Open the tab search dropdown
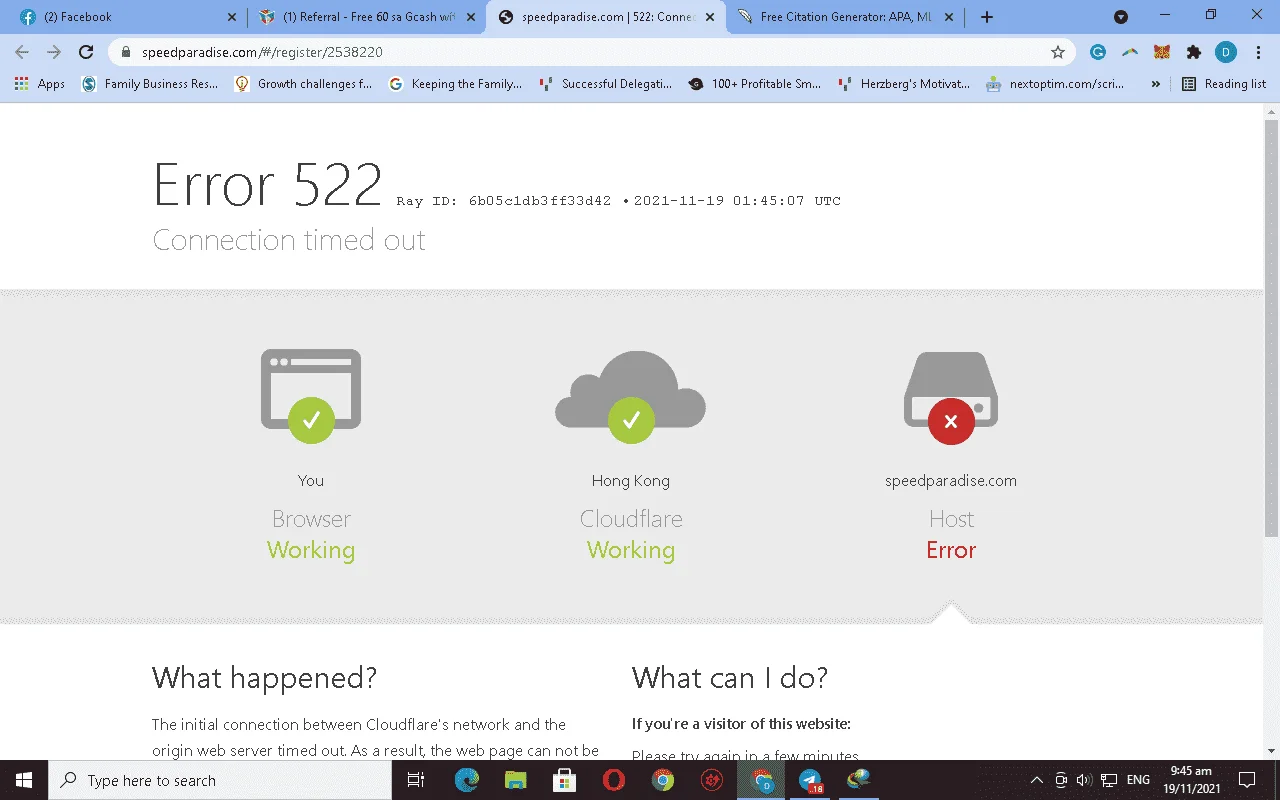The image size is (1280, 800). click(1121, 17)
